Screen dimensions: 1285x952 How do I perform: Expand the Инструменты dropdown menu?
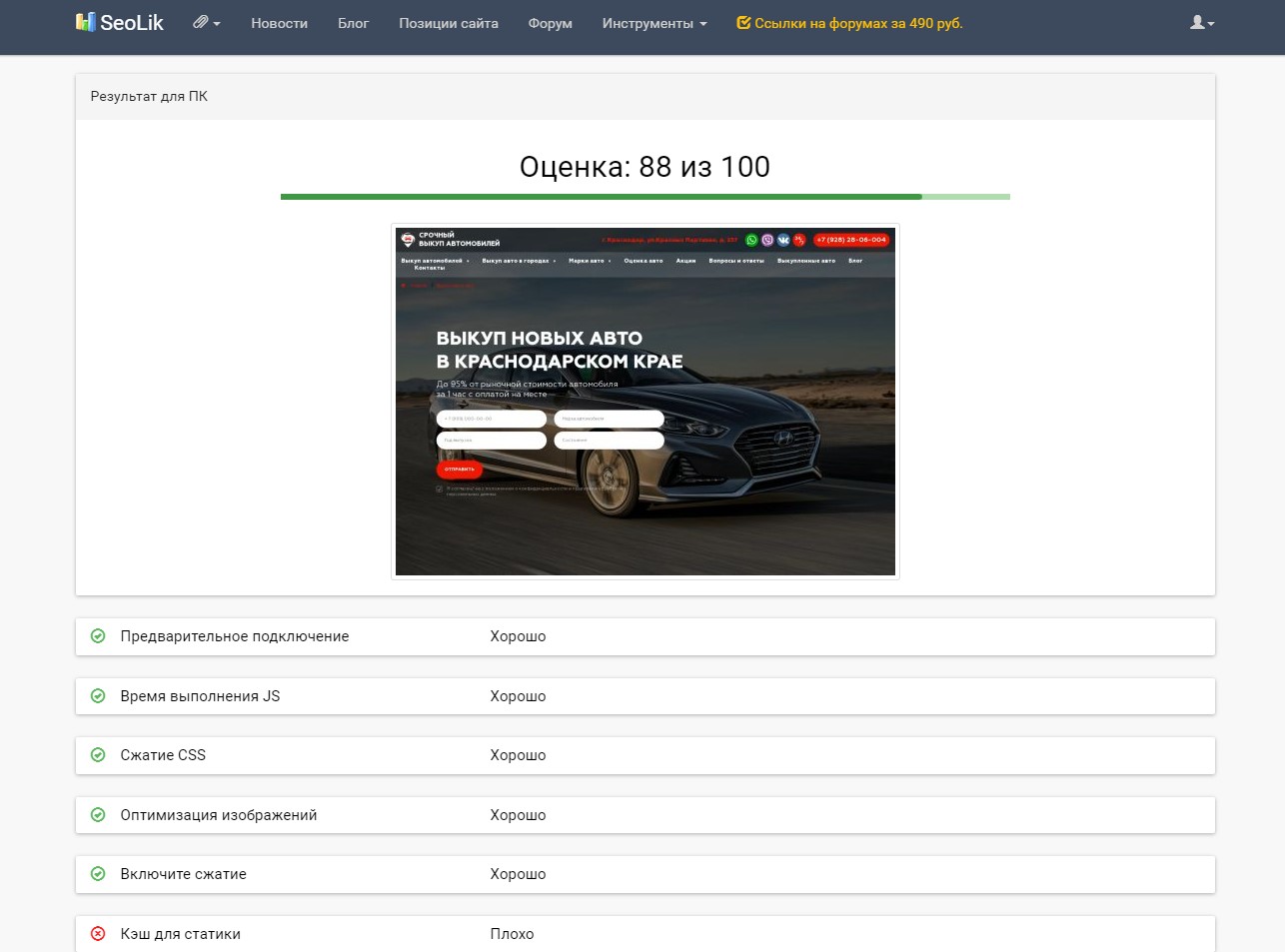point(654,23)
